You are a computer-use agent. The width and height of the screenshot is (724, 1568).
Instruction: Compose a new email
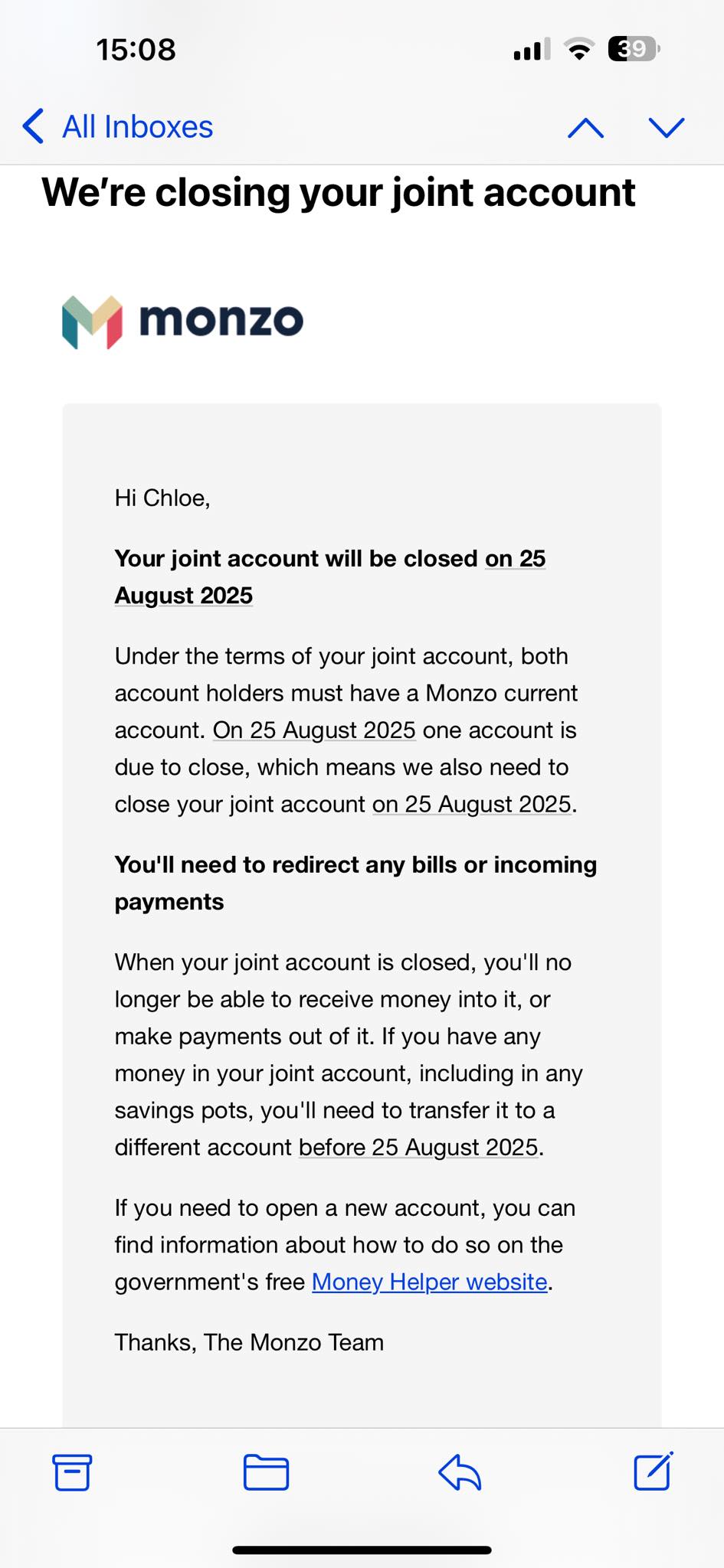coord(654,1471)
